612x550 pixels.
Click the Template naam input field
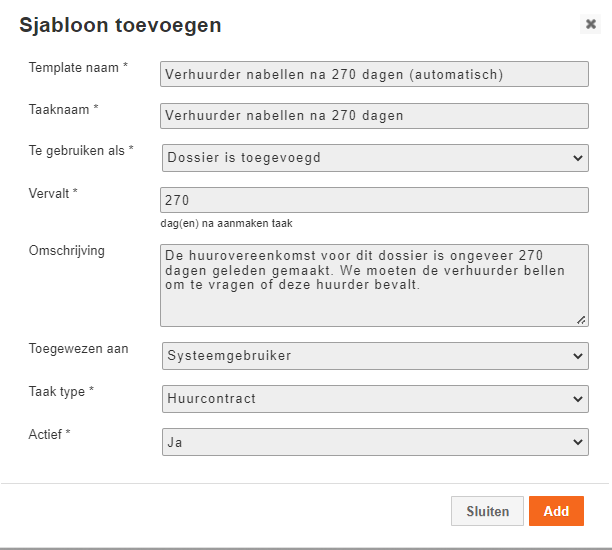pos(374,74)
